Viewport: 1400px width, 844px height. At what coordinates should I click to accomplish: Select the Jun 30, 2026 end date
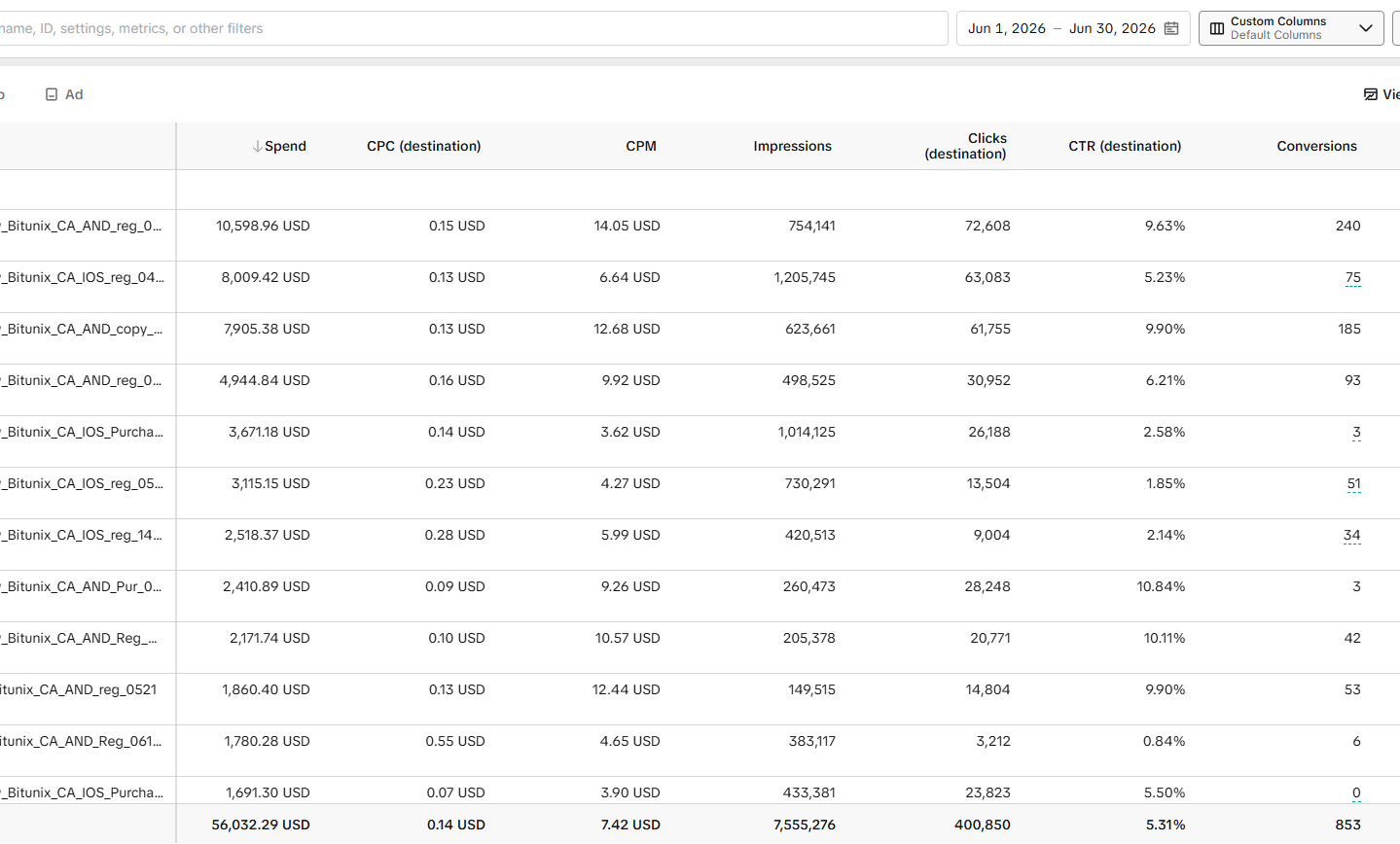[1112, 28]
